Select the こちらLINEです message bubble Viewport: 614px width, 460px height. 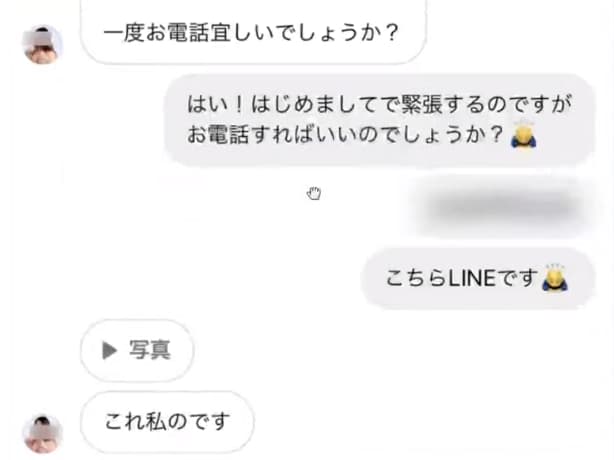[x=478, y=278]
